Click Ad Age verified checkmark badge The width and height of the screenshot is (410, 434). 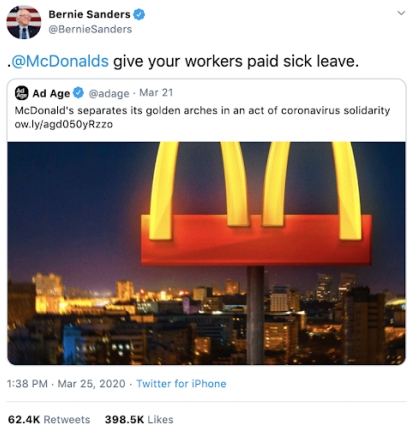click(x=79, y=93)
